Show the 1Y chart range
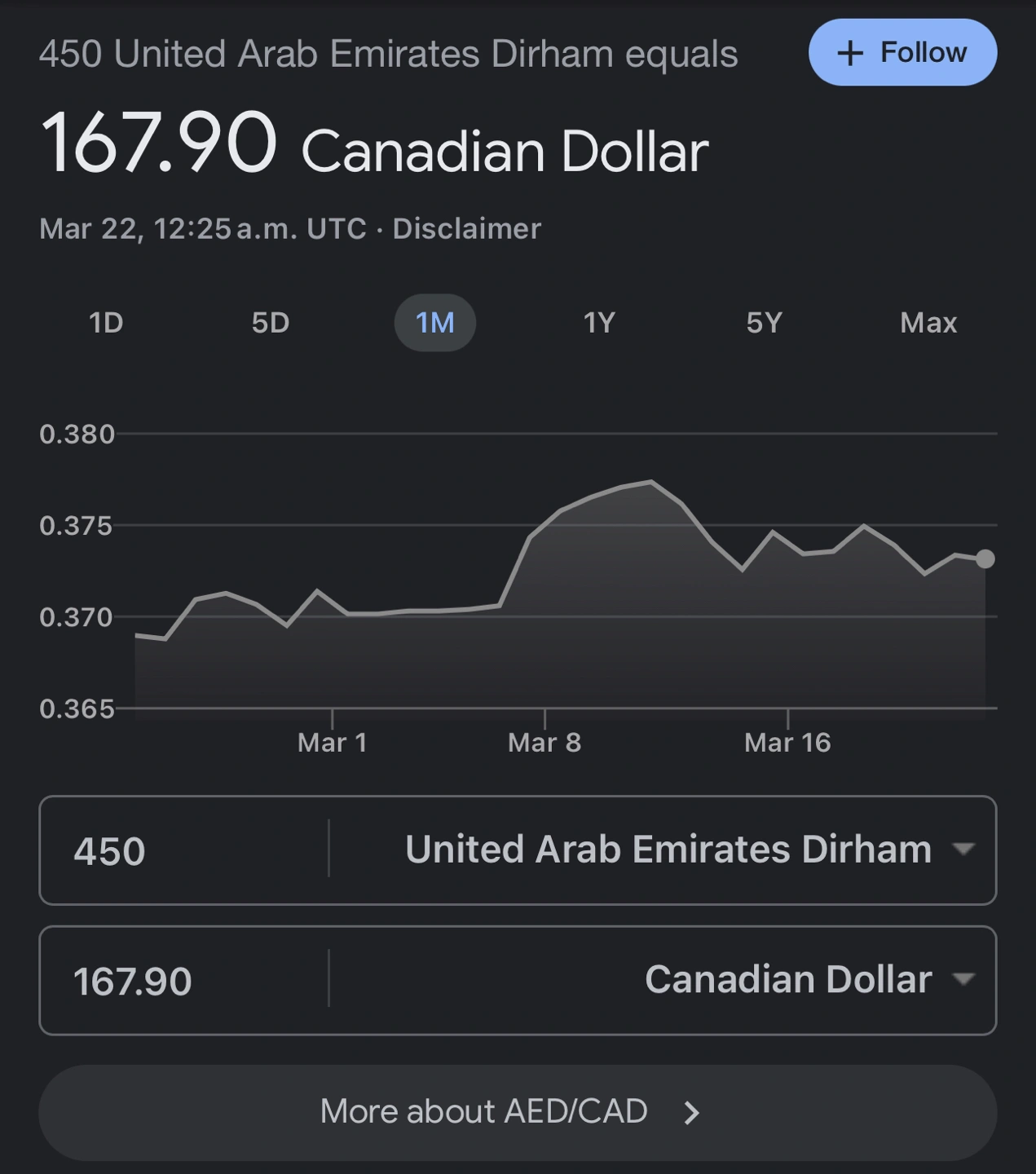This screenshot has height=1174, width=1036. pos(599,323)
